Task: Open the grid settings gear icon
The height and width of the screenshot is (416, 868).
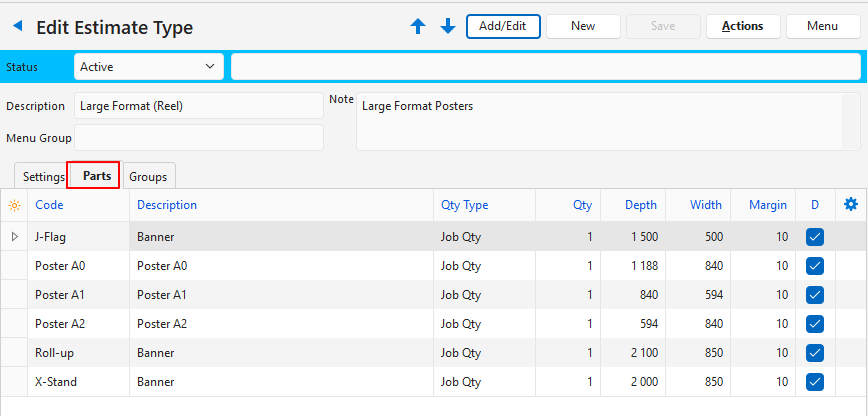Action: point(851,205)
